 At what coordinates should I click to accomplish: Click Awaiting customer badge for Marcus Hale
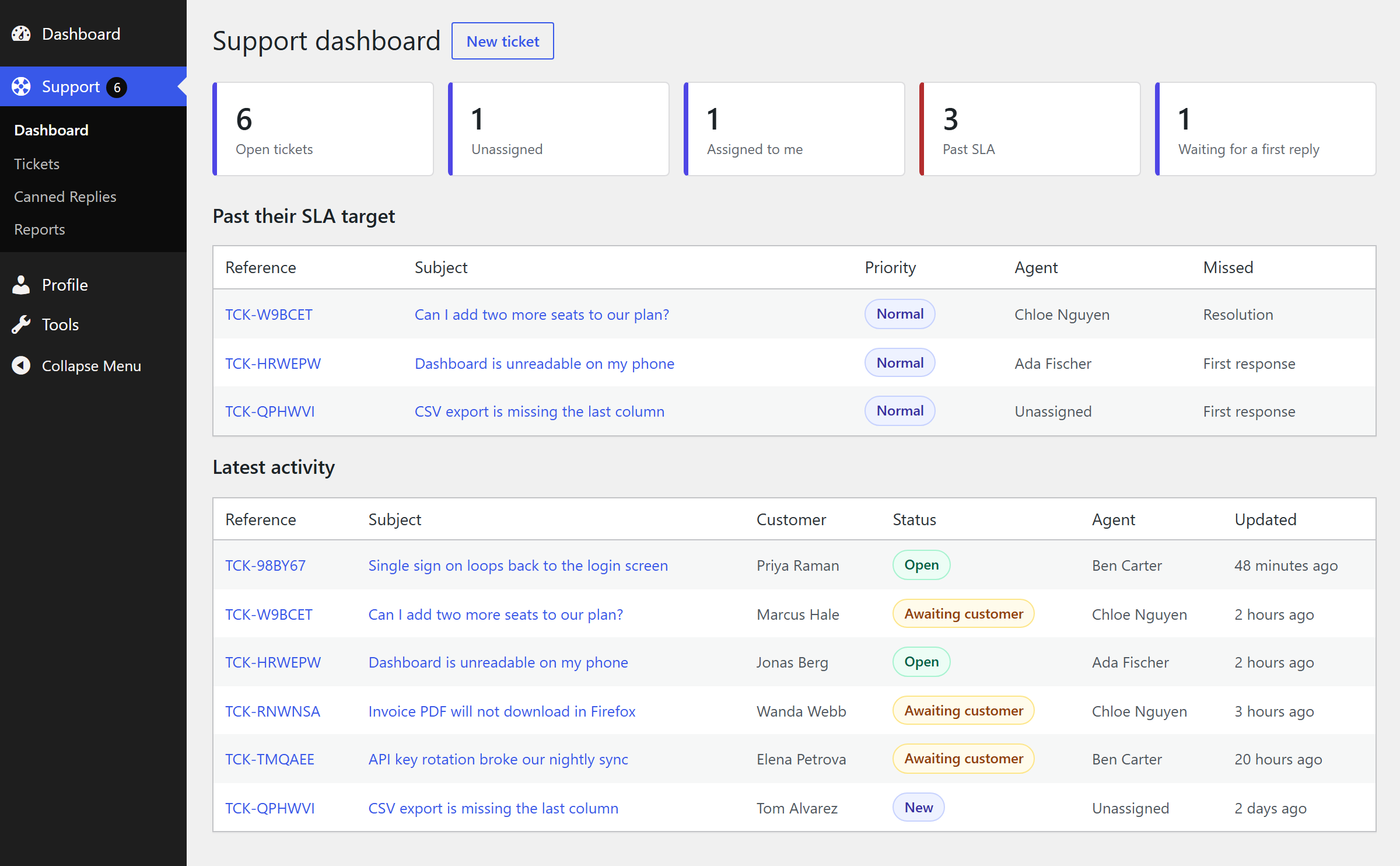[x=964, y=614]
